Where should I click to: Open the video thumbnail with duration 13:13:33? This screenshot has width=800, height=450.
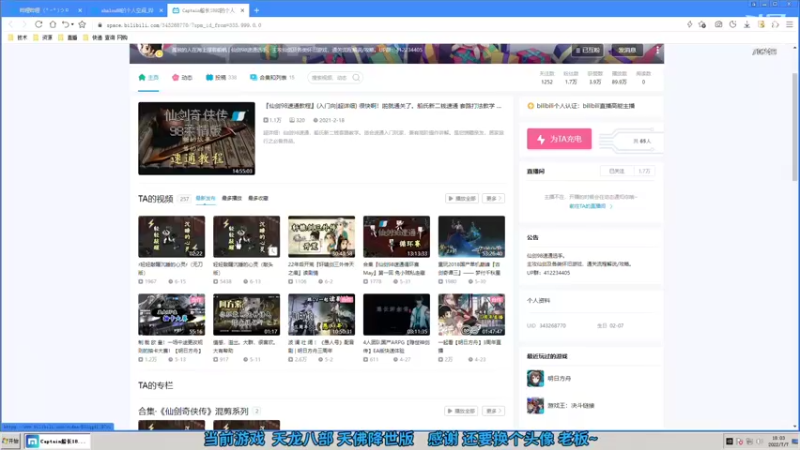(x=396, y=237)
